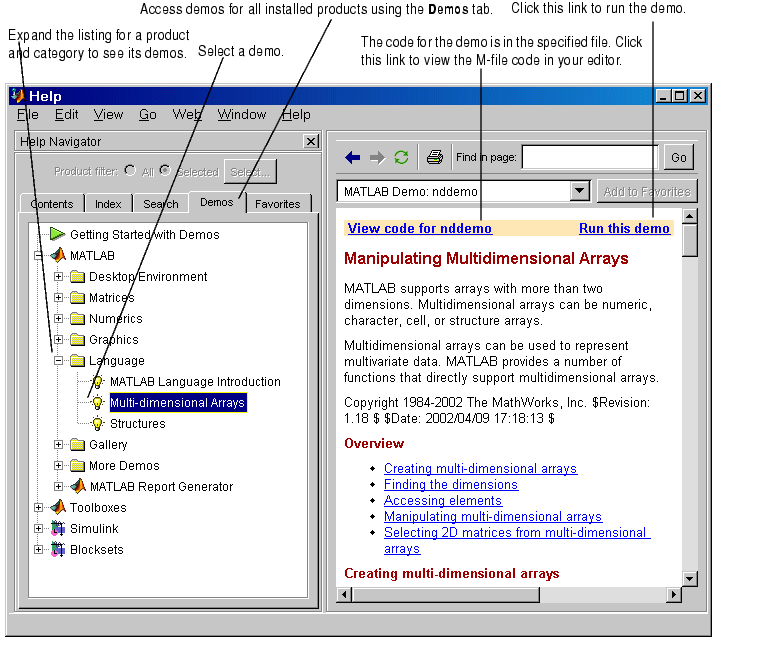Click the Structures lightbulb icon
Image resolution: width=759 pixels, height=650 pixels.
pyautogui.click(x=98, y=423)
